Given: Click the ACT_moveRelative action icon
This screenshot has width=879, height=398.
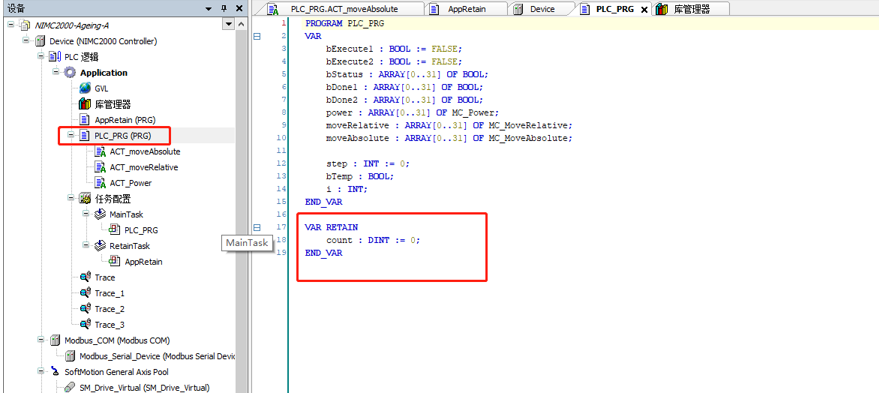Looking at the screenshot, I should pos(100,167).
